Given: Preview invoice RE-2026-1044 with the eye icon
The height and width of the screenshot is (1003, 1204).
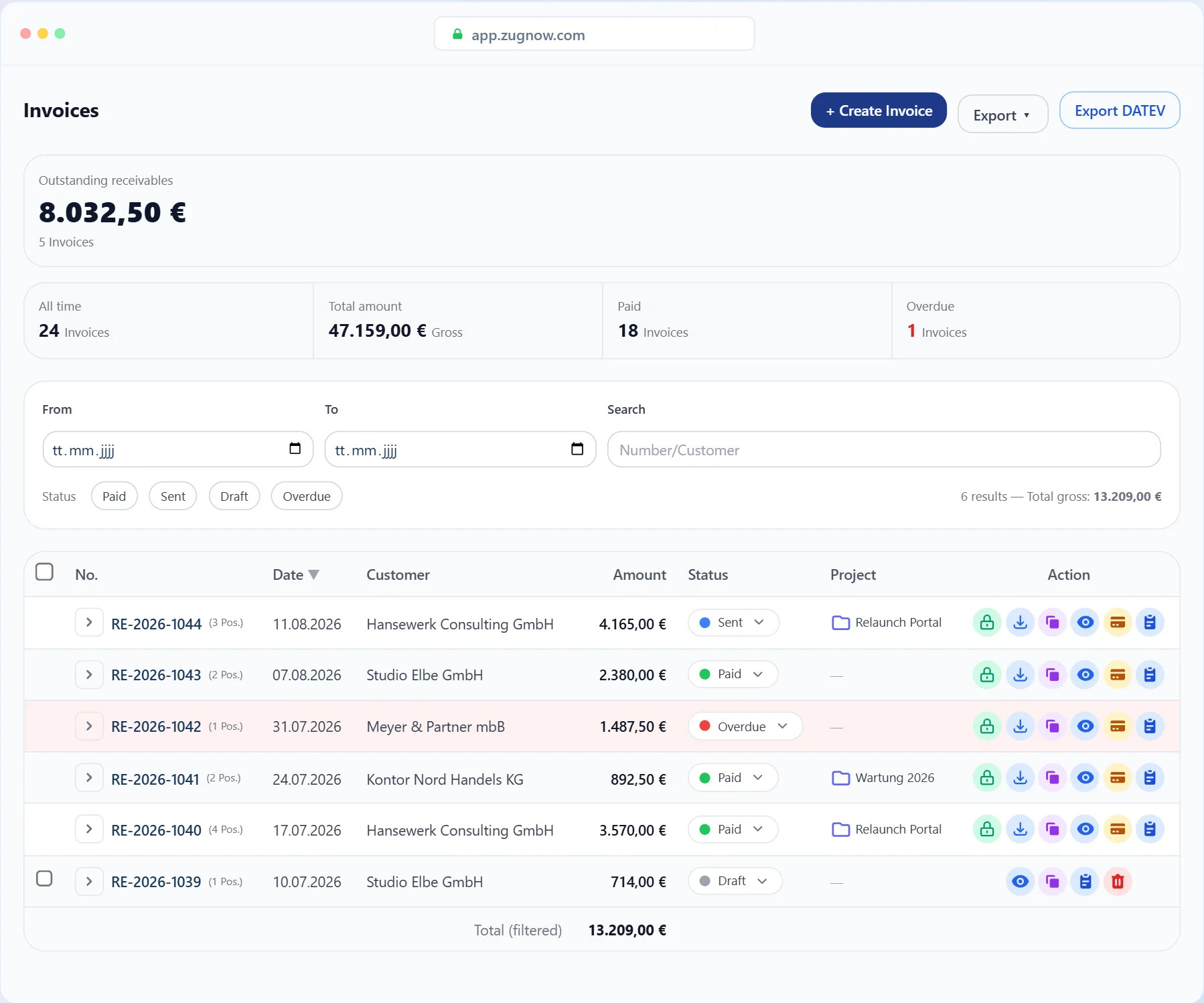Looking at the screenshot, I should (1085, 623).
